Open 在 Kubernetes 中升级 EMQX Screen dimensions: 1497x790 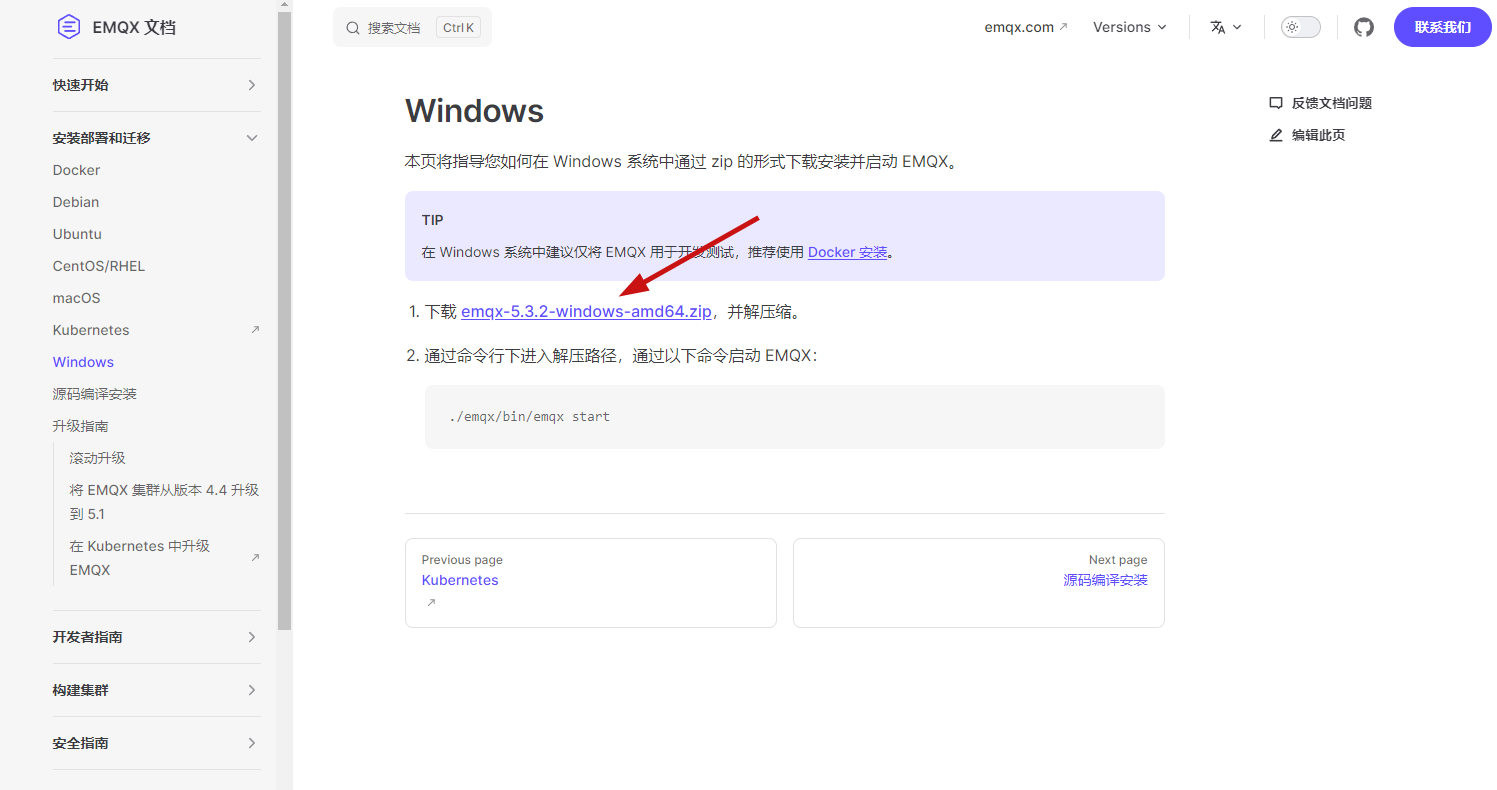pyautogui.click(x=139, y=558)
